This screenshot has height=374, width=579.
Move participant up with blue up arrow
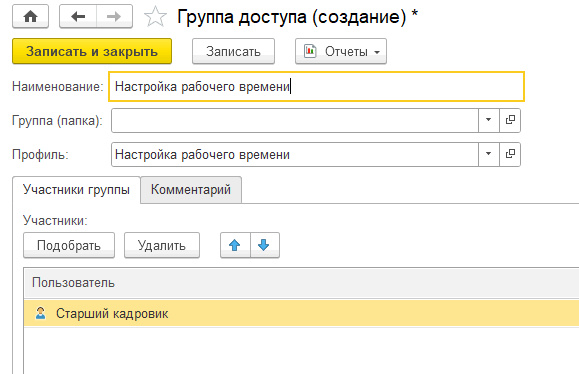click(x=235, y=245)
